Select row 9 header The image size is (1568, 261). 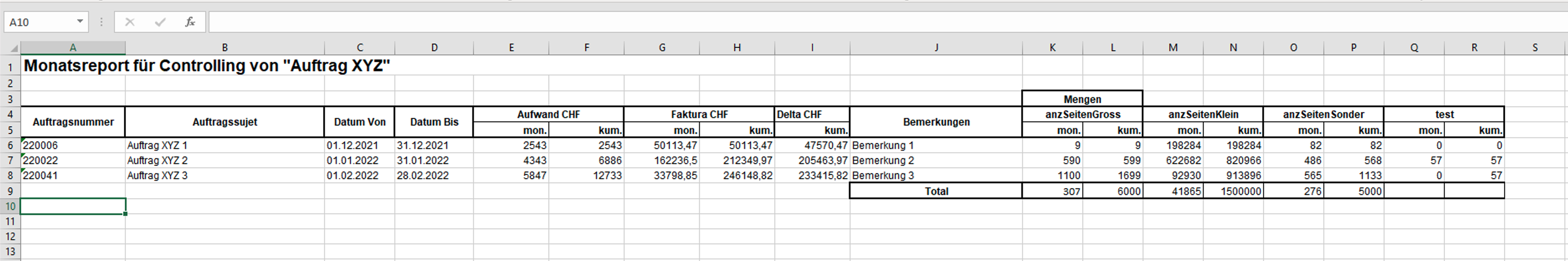point(10,191)
